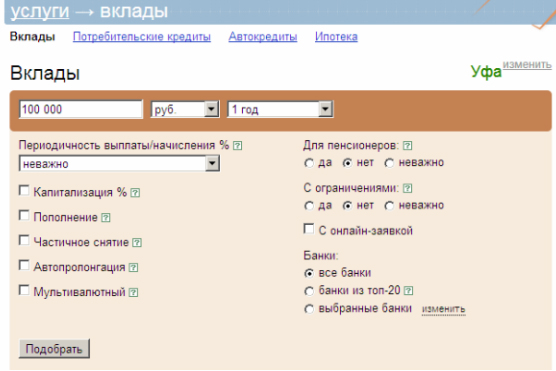
Task: Check the С онлайн-заявкой box
Action: pyautogui.click(x=309, y=229)
